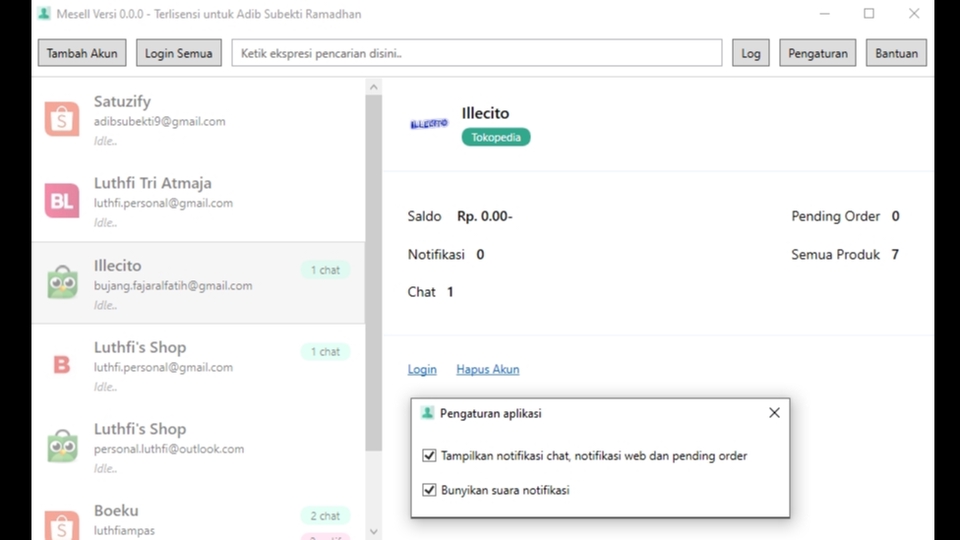
Task: Click the luthfiampas username text
Action: tap(124, 530)
